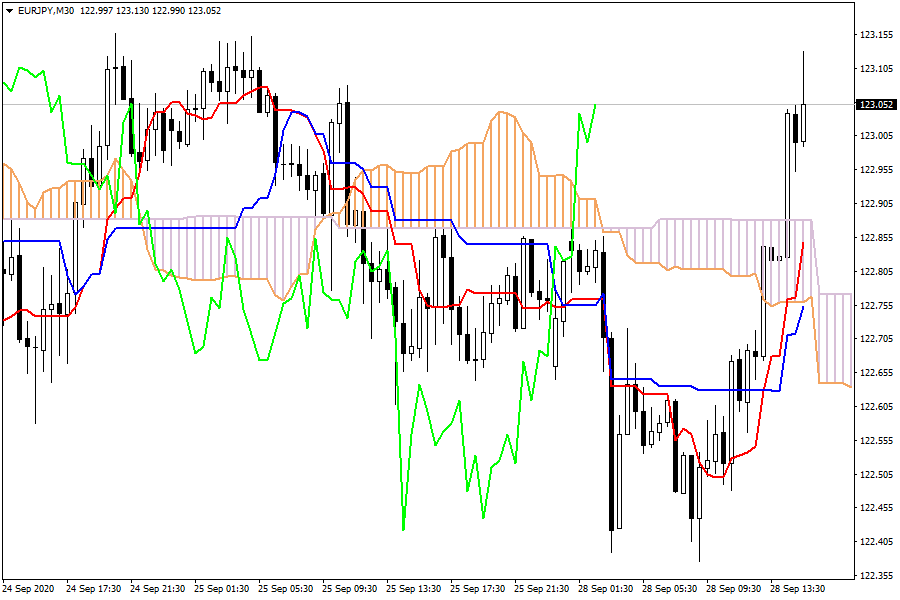Click the orange hatched cloud's highest peak
The height and width of the screenshot is (600, 900).
click(x=505, y=113)
